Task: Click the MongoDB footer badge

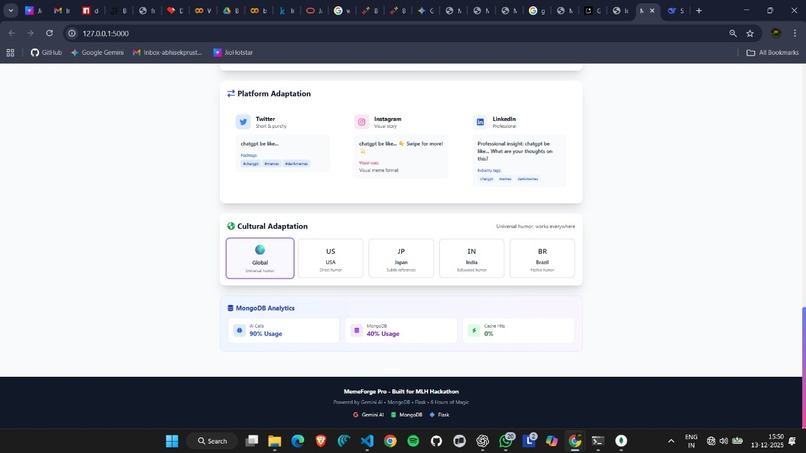Action: [407, 414]
